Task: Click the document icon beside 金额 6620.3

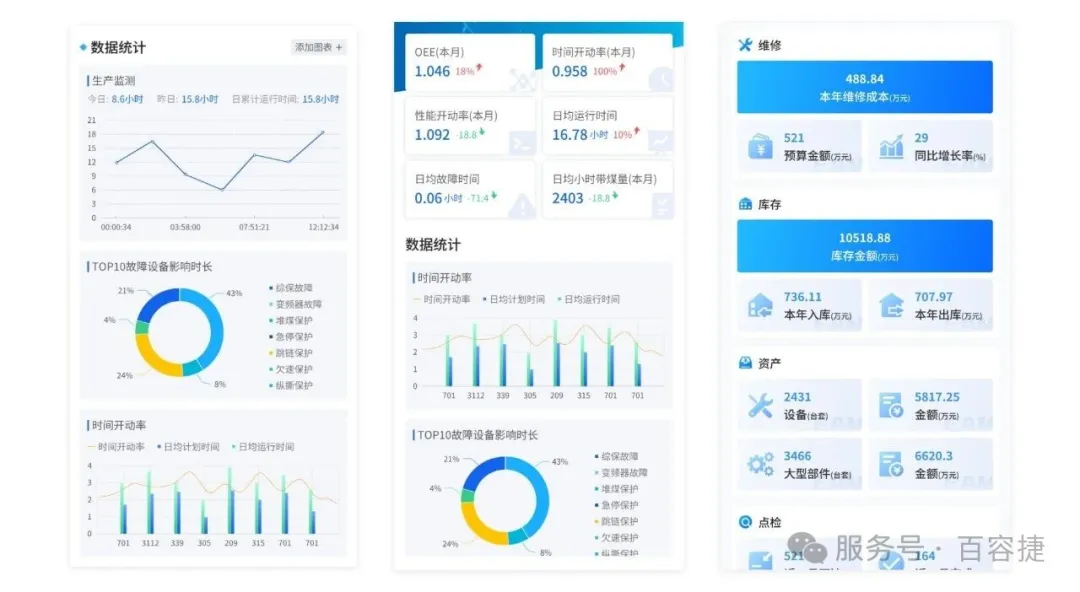Action: coord(891,465)
